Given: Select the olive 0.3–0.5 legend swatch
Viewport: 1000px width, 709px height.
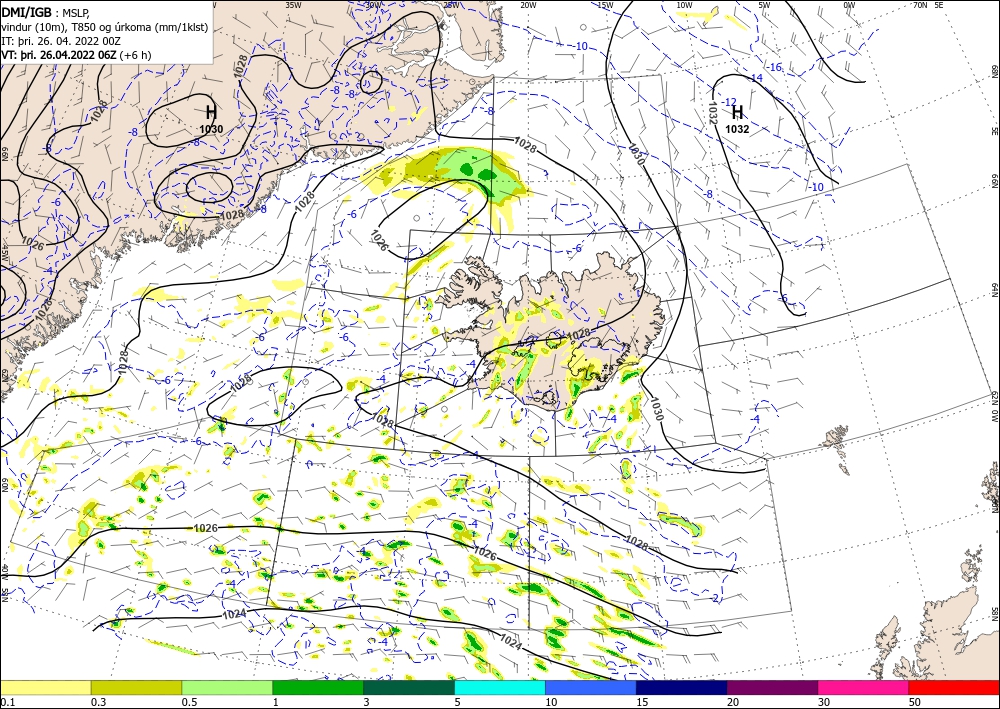Looking at the screenshot, I should 136,687.
